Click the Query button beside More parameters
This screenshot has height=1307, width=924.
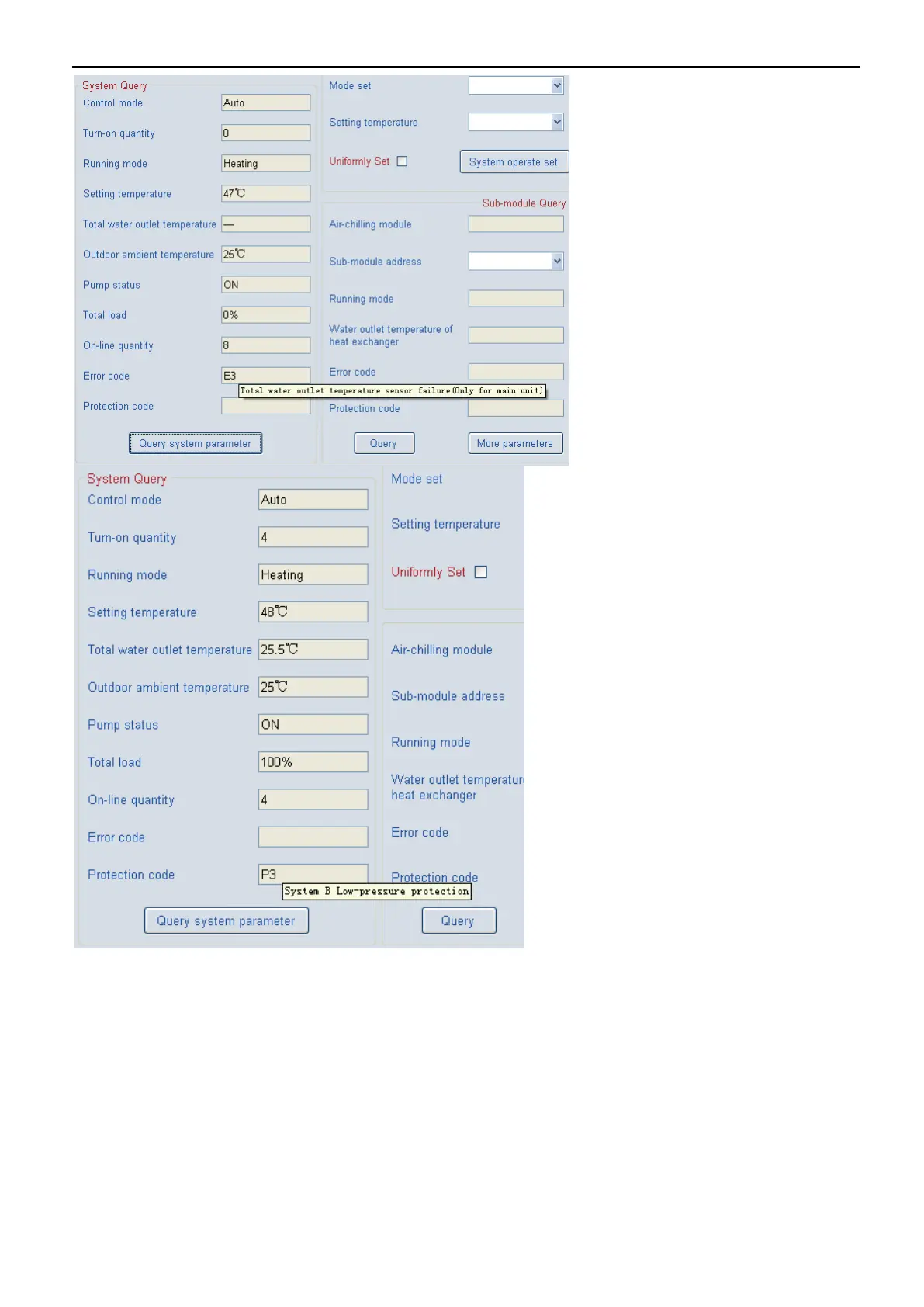[x=384, y=443]
